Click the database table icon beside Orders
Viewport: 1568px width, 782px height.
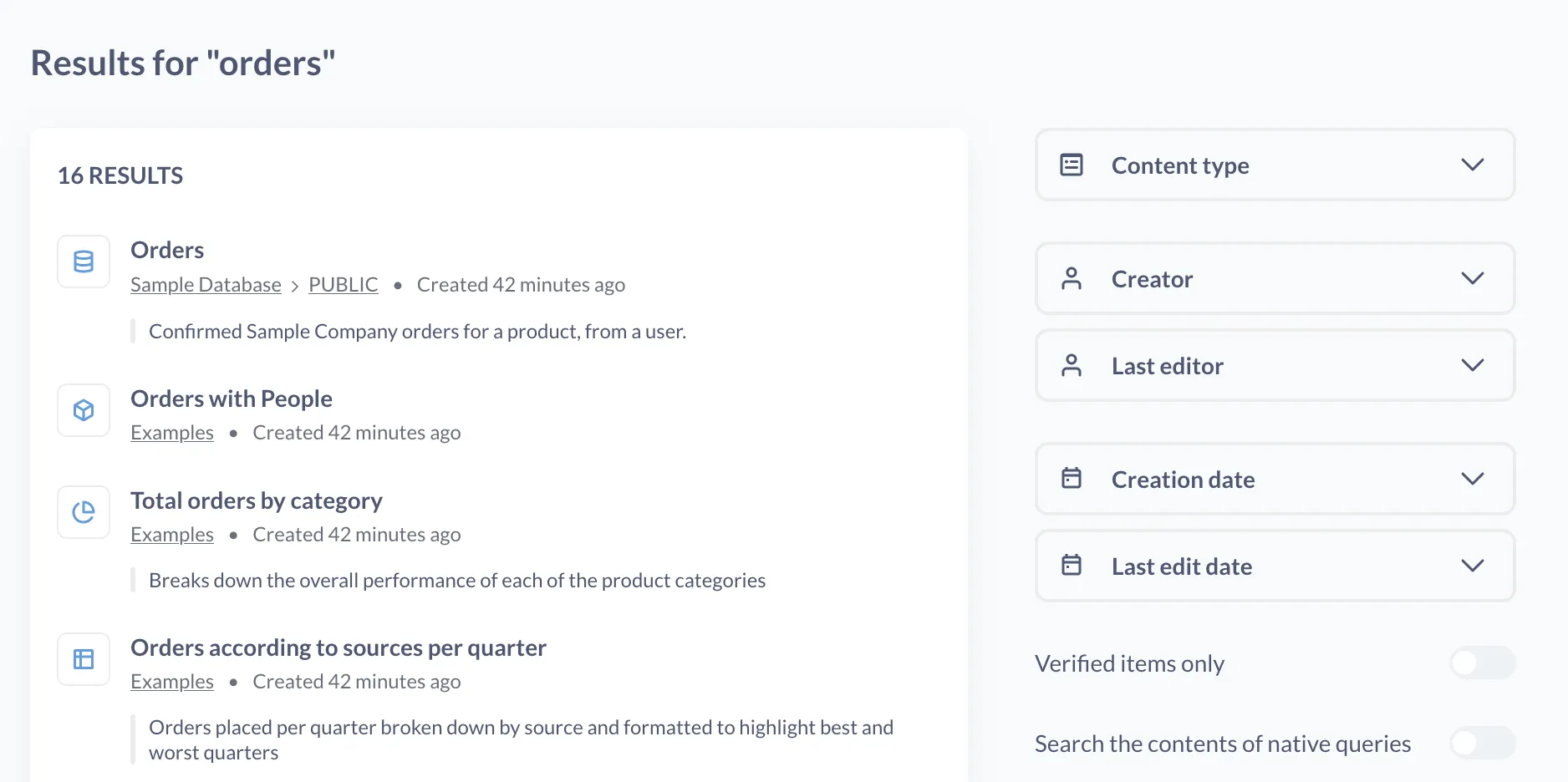coord(84,262)
